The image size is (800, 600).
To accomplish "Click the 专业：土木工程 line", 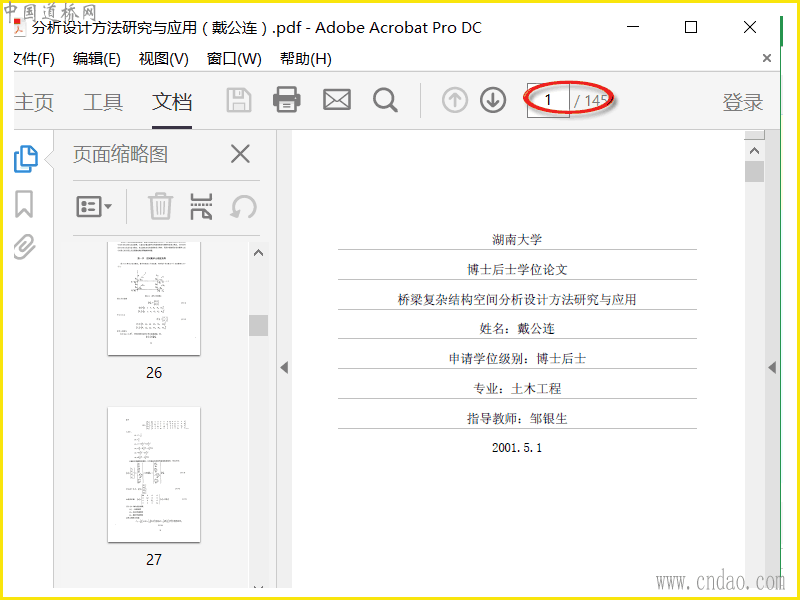I will click(517, 389).
